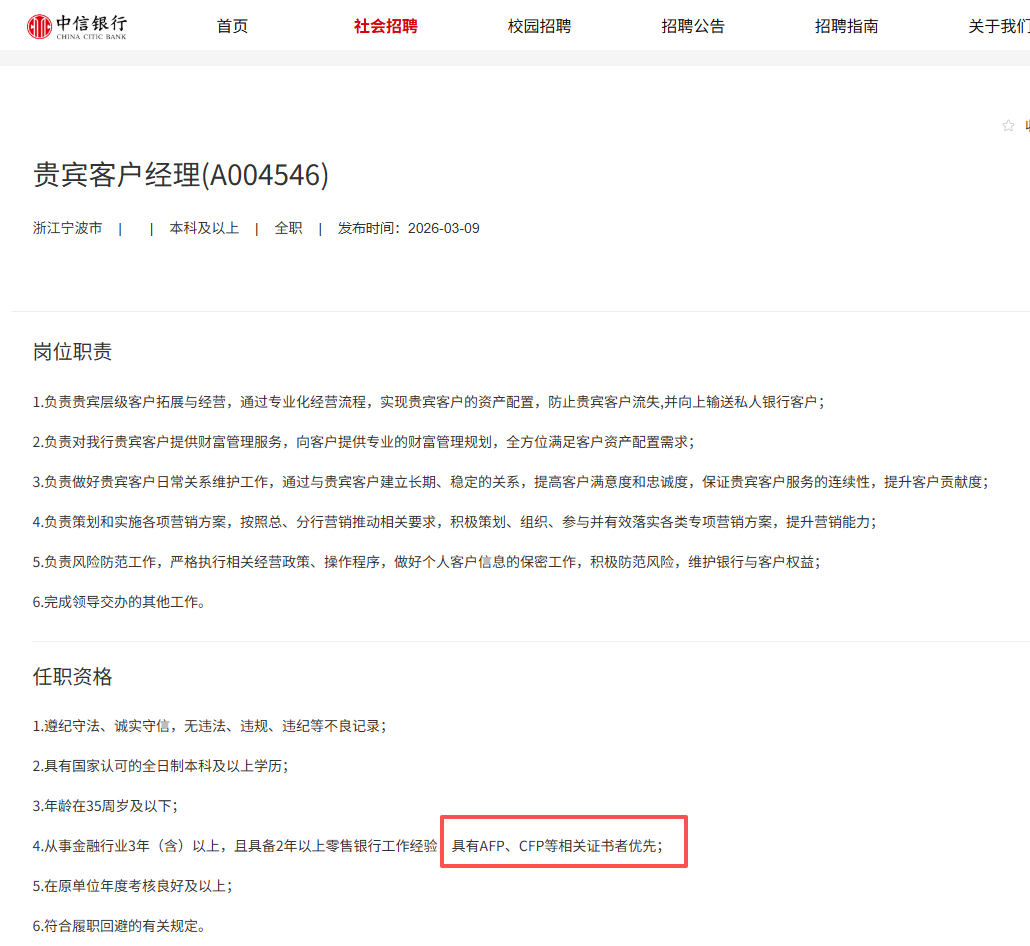Click the age requirement line 年龄在35周岁及以下
This screenshot has height=946, width=1030.
coord(111,806)
